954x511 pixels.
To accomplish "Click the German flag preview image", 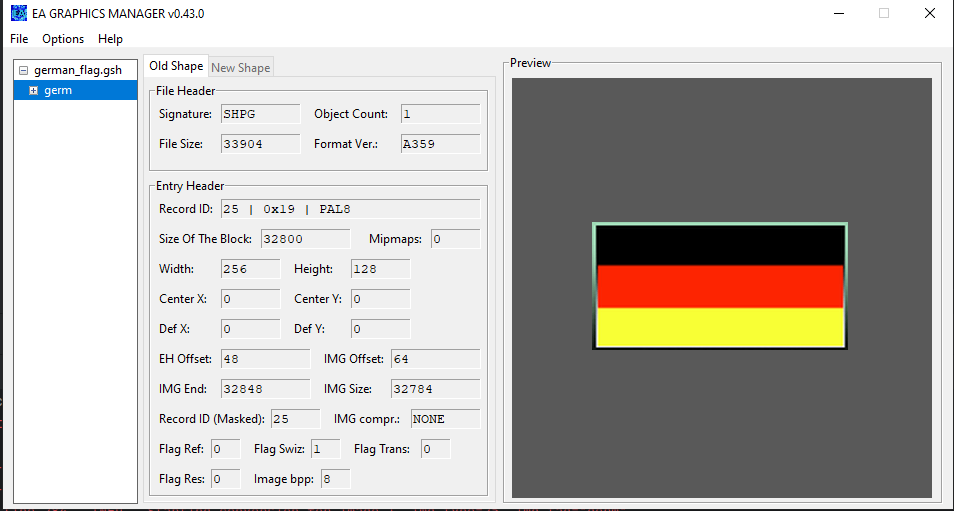I will 720,286.
